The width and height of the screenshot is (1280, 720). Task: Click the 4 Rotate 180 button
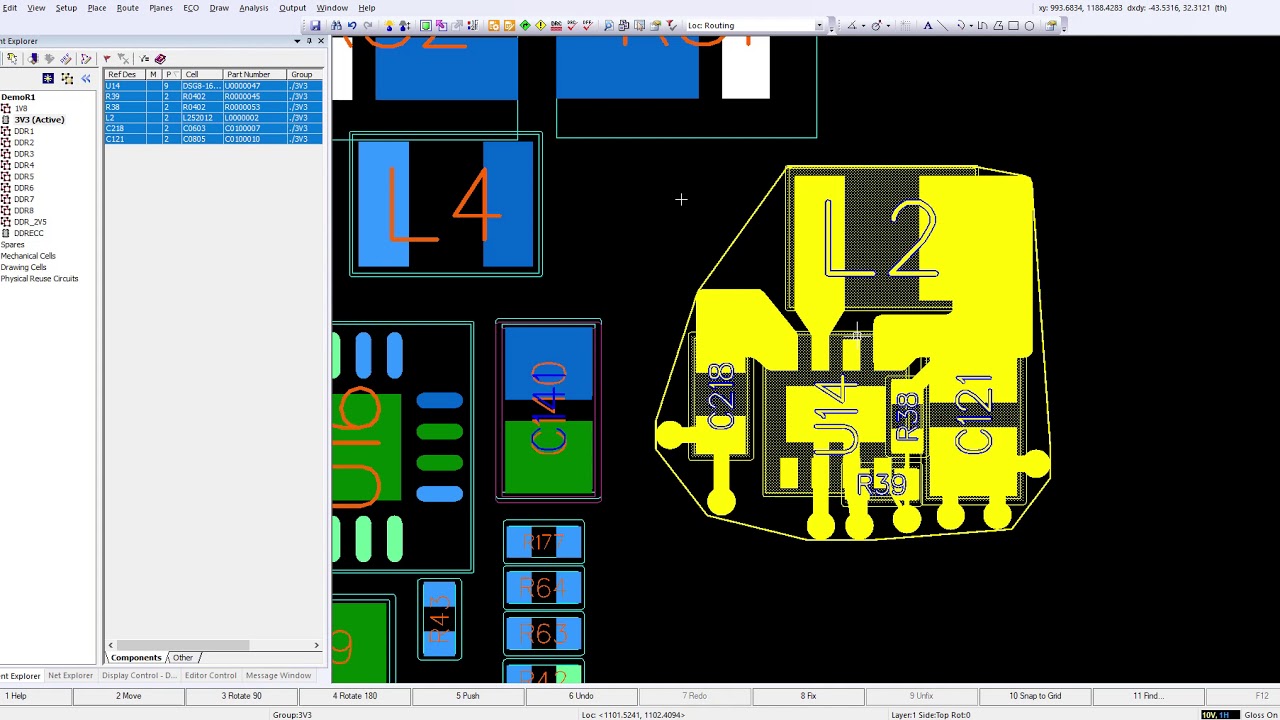[x=354, y=696]
